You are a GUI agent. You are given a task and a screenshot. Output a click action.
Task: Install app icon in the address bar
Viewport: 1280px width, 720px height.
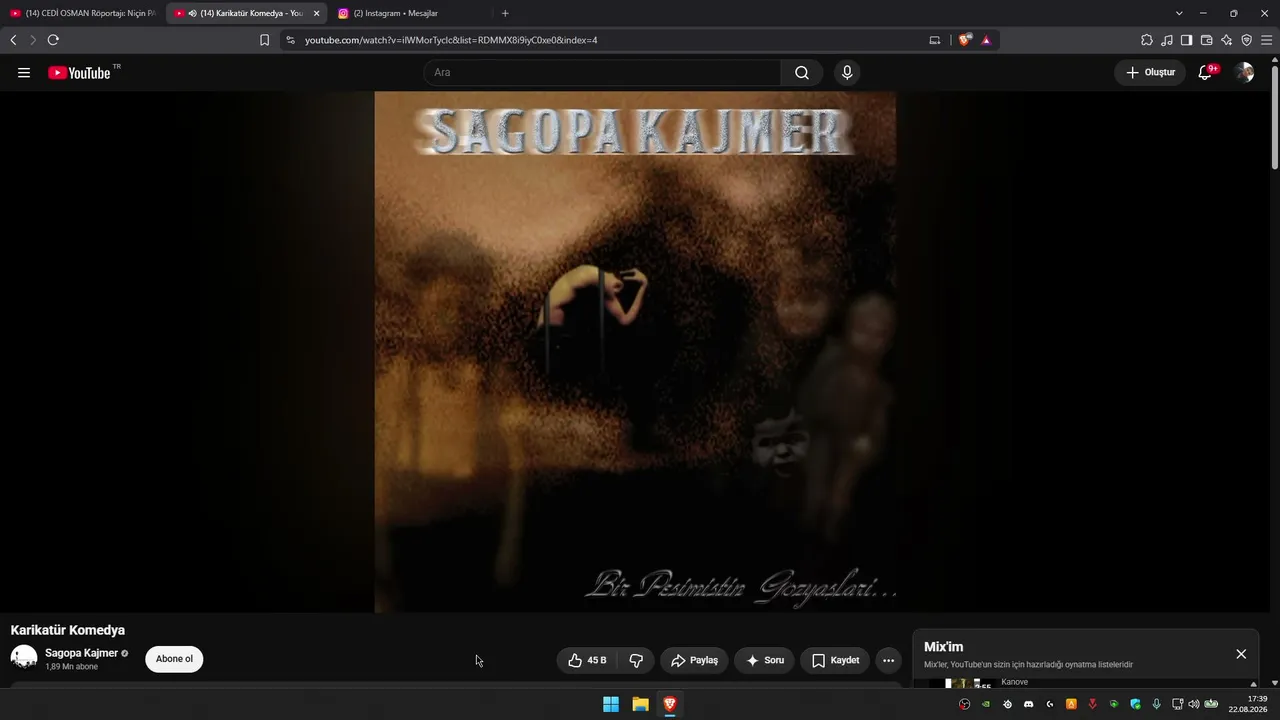tap(935, 40)
